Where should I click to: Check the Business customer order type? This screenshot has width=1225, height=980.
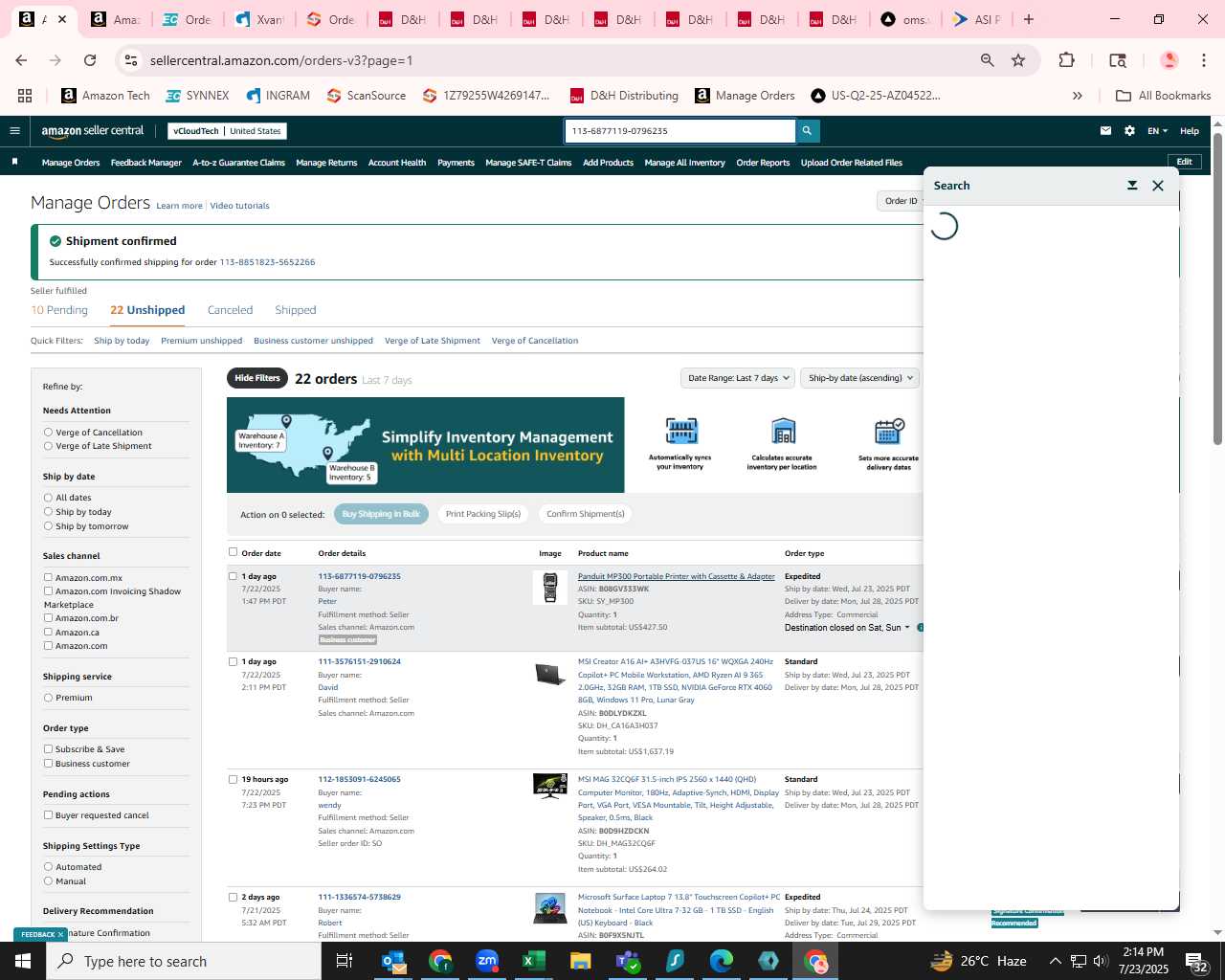[x=48, y=764]
